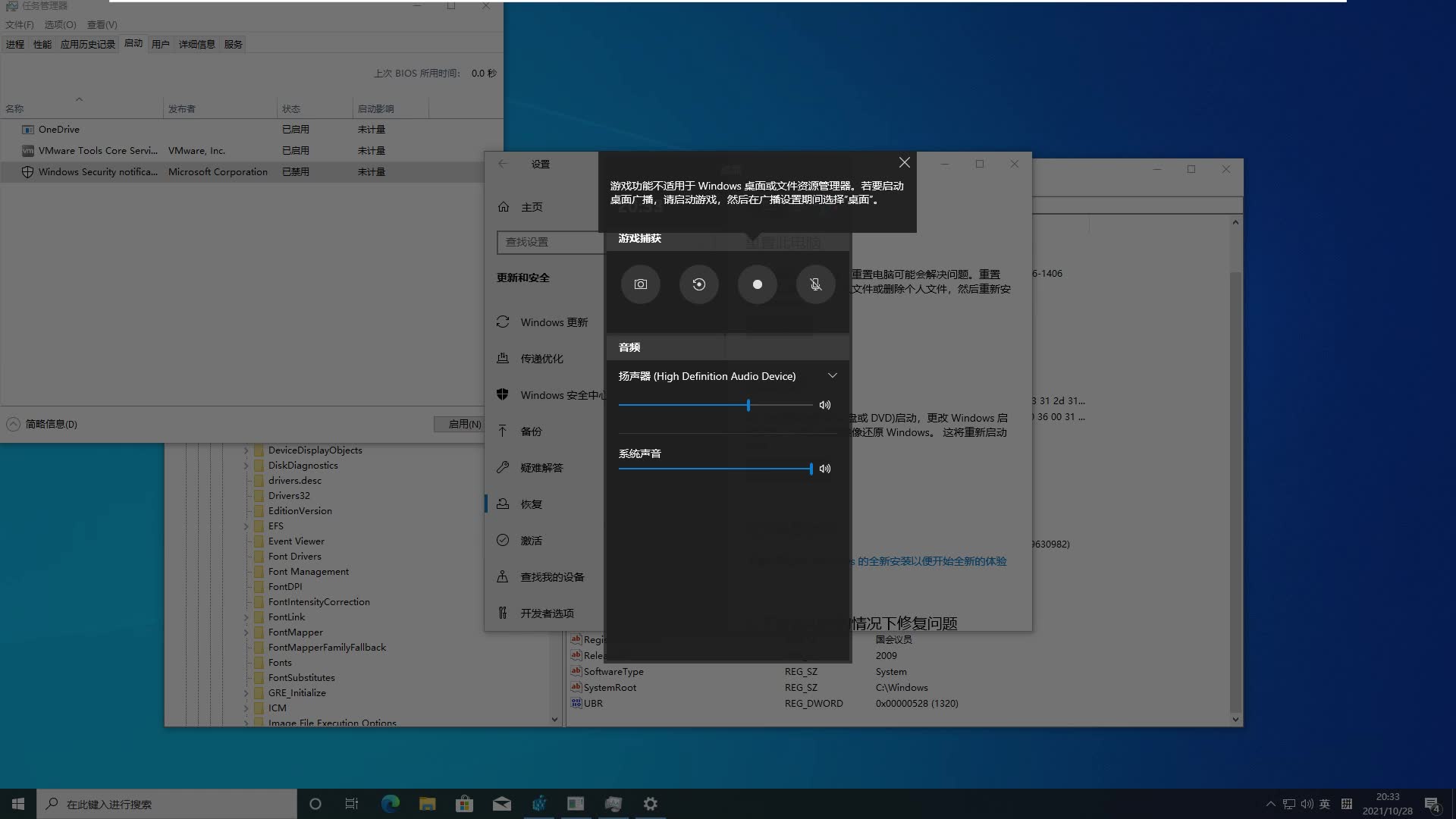Open For developers in Settings sidebar
The width and height of the screenshot is (1456, 819).
click(535, 613)
